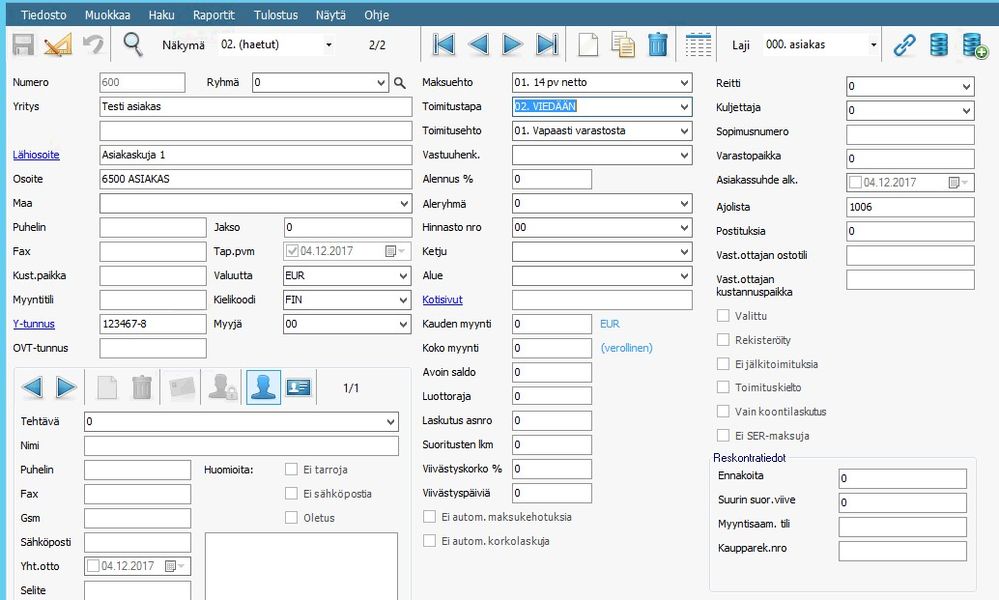Image resolution: width=999 pixels, height=600 pixels.
Task: Click the database with plus icon
Action: coord(974,46)
